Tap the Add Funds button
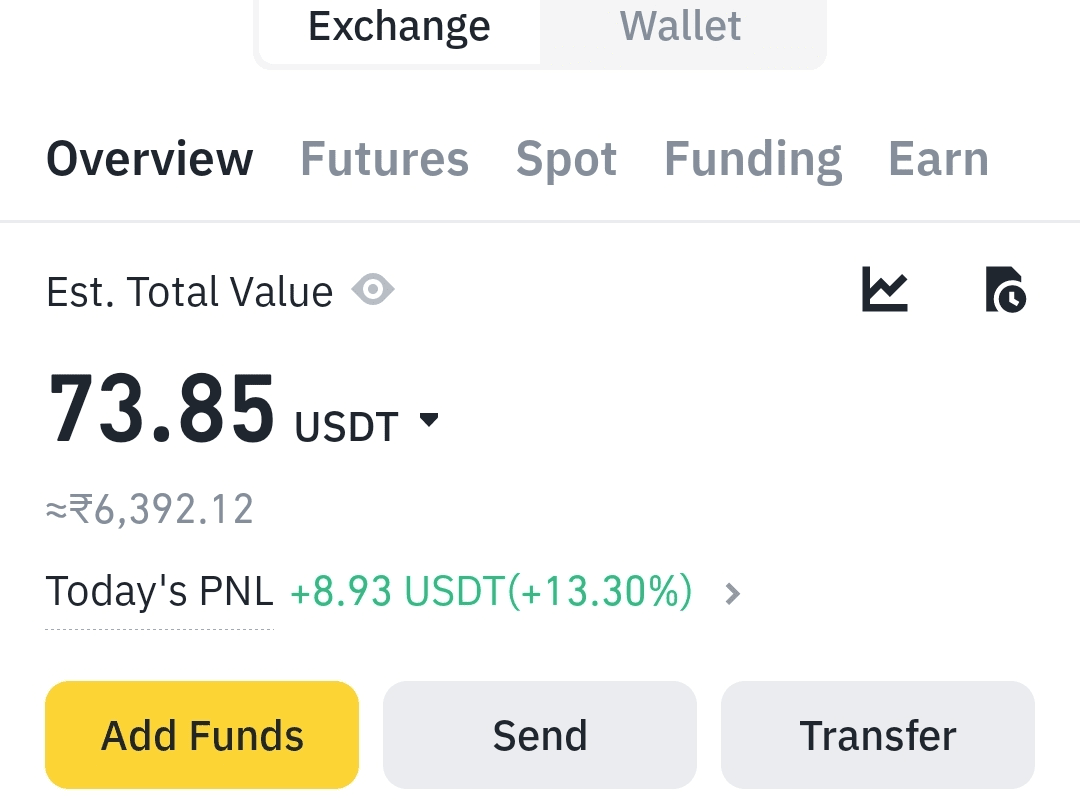The height and width of the screenshot is (810, 1080). 202,735
